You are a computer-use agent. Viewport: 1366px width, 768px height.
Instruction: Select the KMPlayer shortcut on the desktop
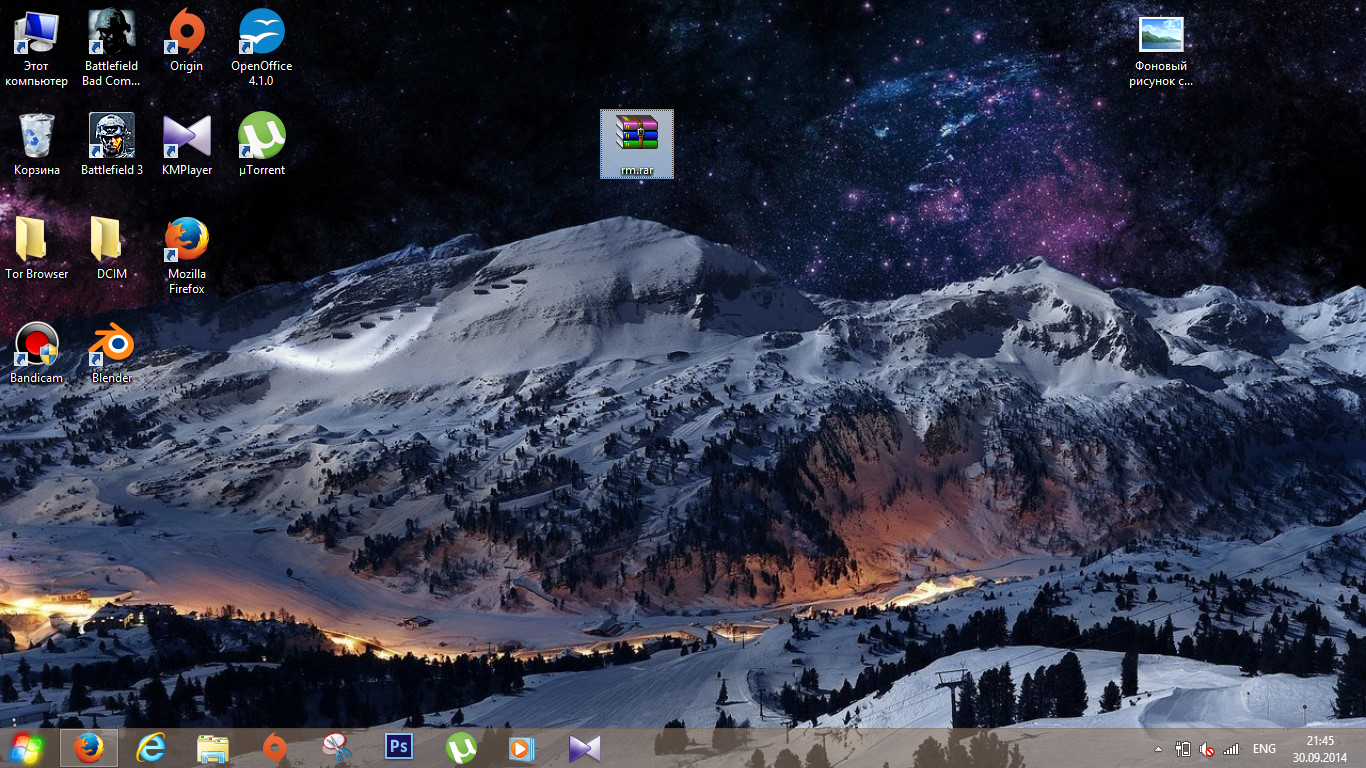coord(186,145)
